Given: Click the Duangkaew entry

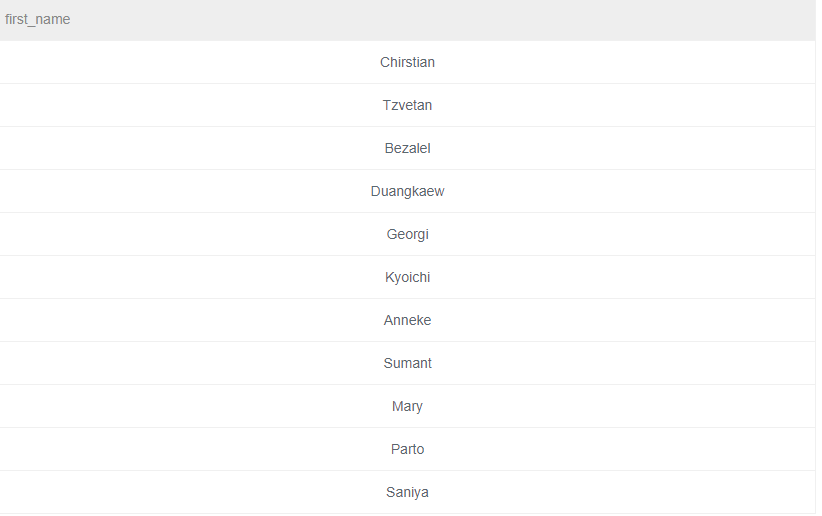Looking at the screenshot, I should 407,191.
